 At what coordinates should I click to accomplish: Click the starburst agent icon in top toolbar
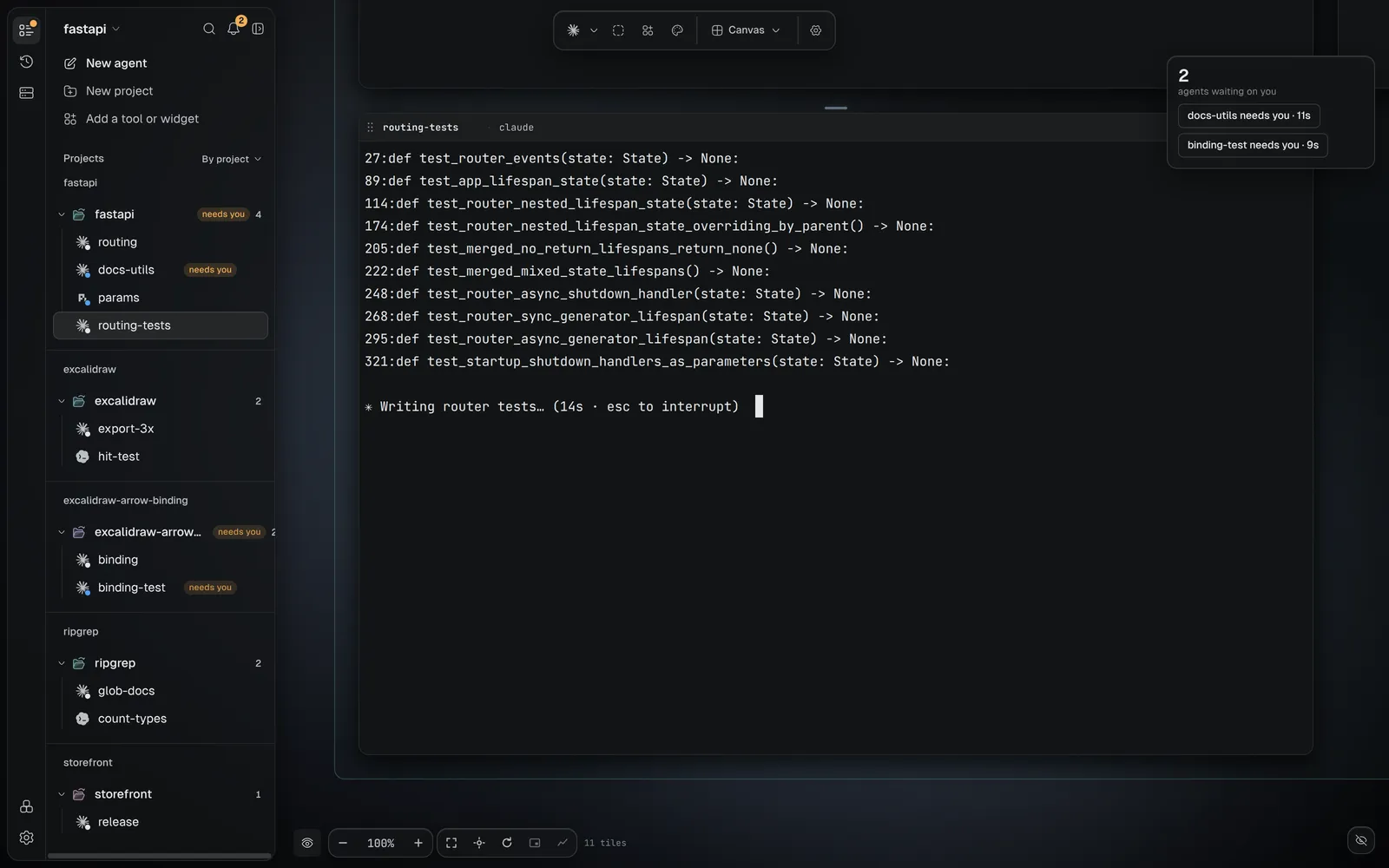point(573,30)
